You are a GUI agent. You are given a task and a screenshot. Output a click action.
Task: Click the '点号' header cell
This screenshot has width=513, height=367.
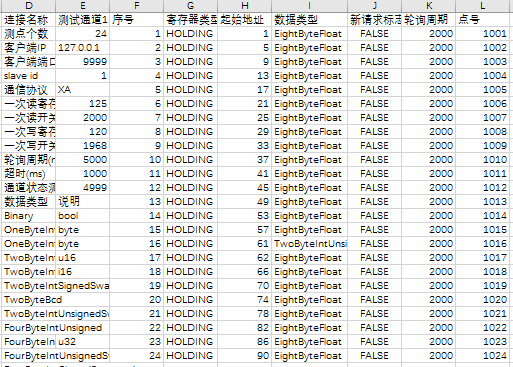point(482,20)
